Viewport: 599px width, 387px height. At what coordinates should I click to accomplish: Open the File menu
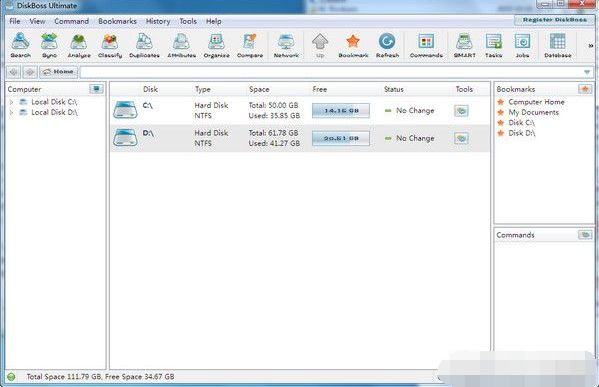15,21
